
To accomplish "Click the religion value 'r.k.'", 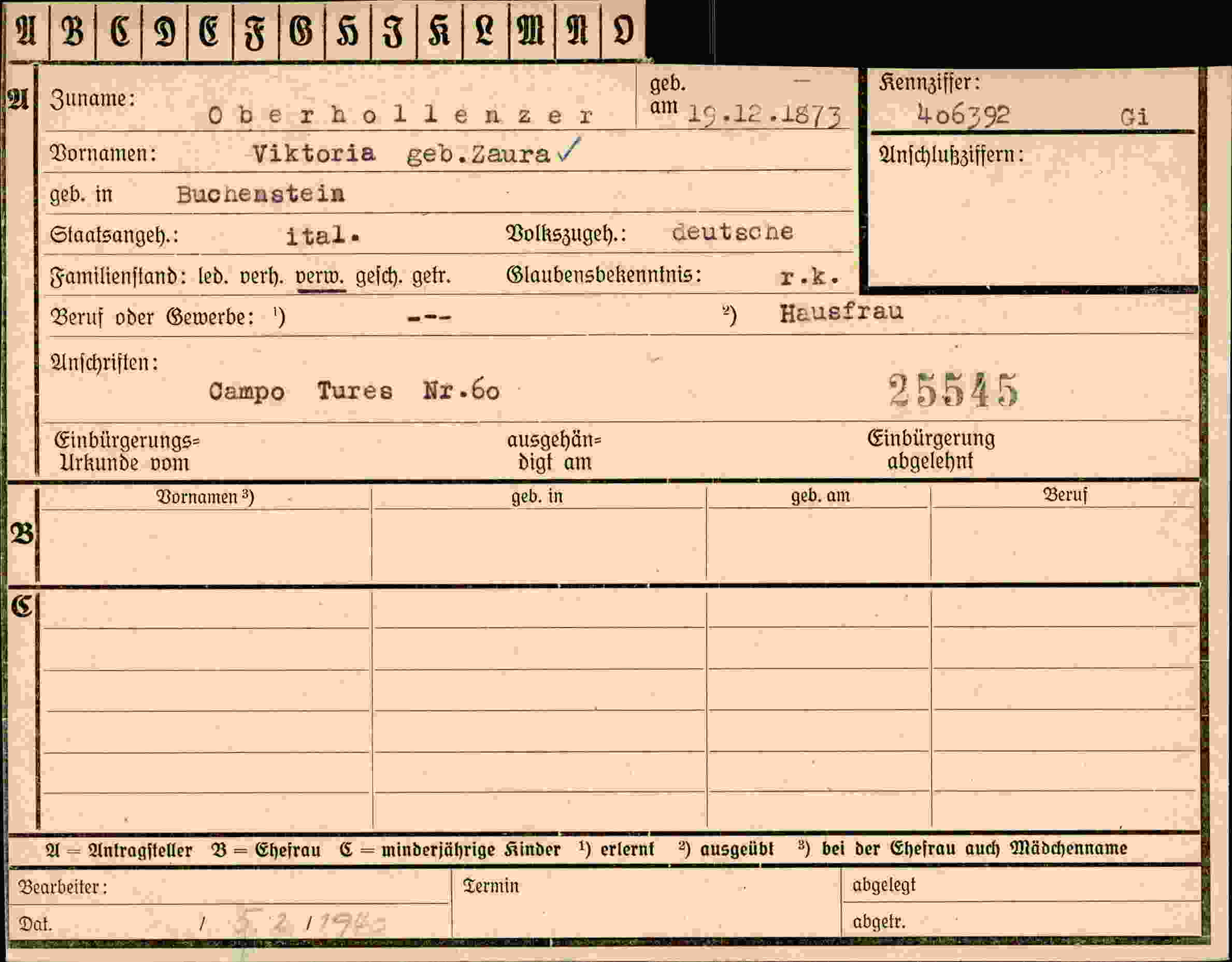I will tap(810, 277).
